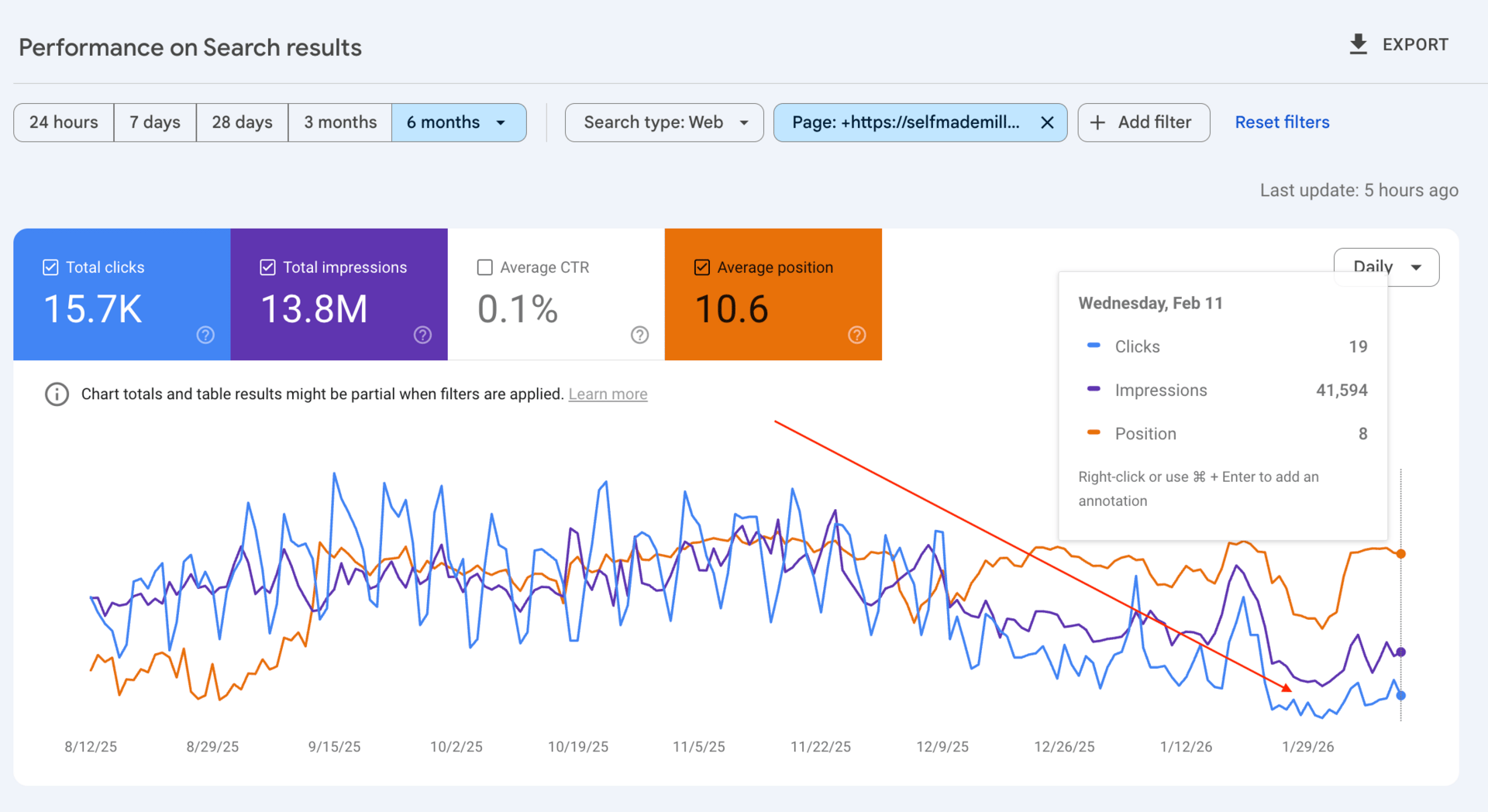The image size is (1488, 812).
Task: Click the orange Position data point on chart
Action: (1400, 554)
